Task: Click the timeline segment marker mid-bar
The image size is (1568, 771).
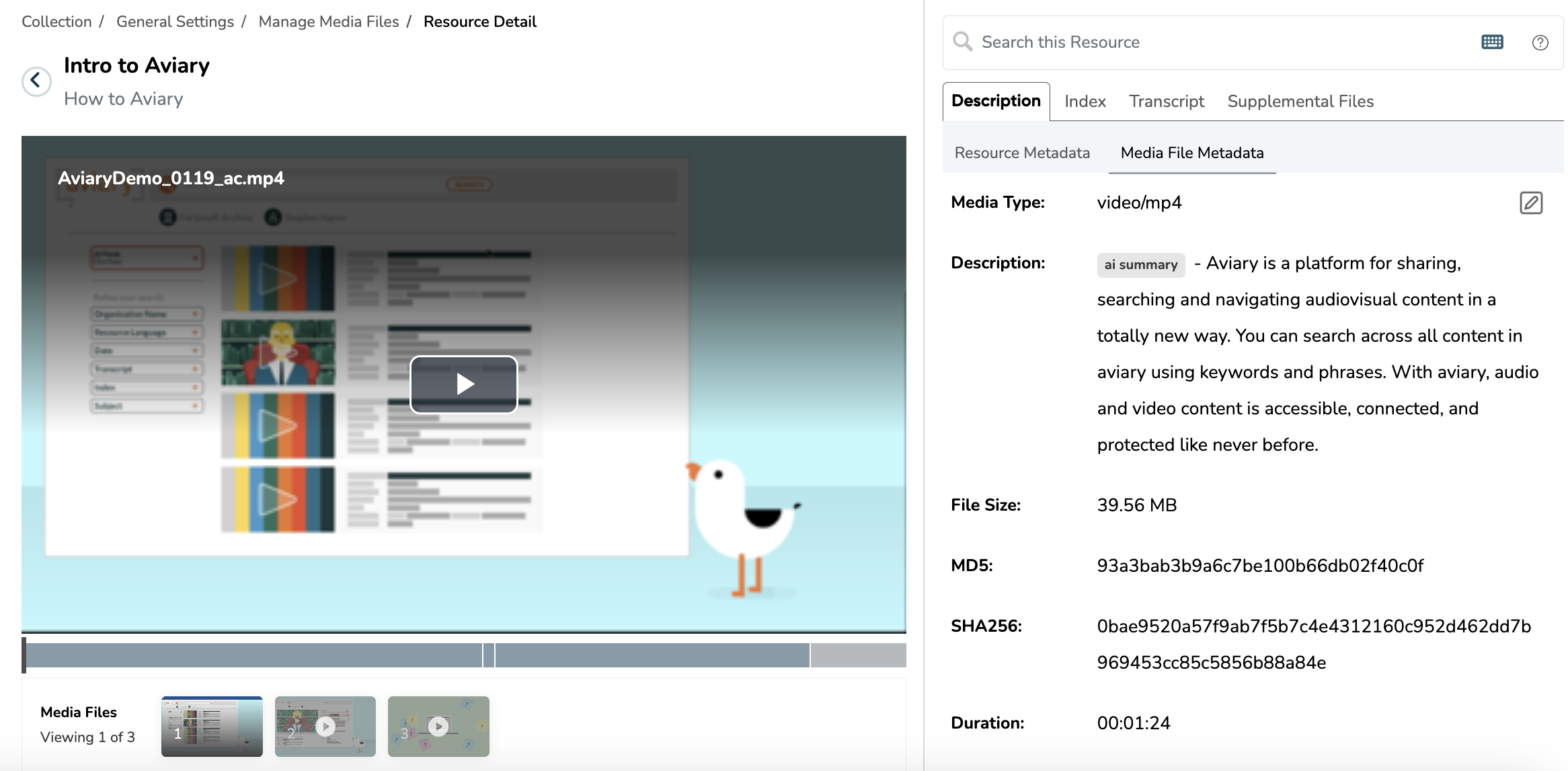Action: coord(489,655)
